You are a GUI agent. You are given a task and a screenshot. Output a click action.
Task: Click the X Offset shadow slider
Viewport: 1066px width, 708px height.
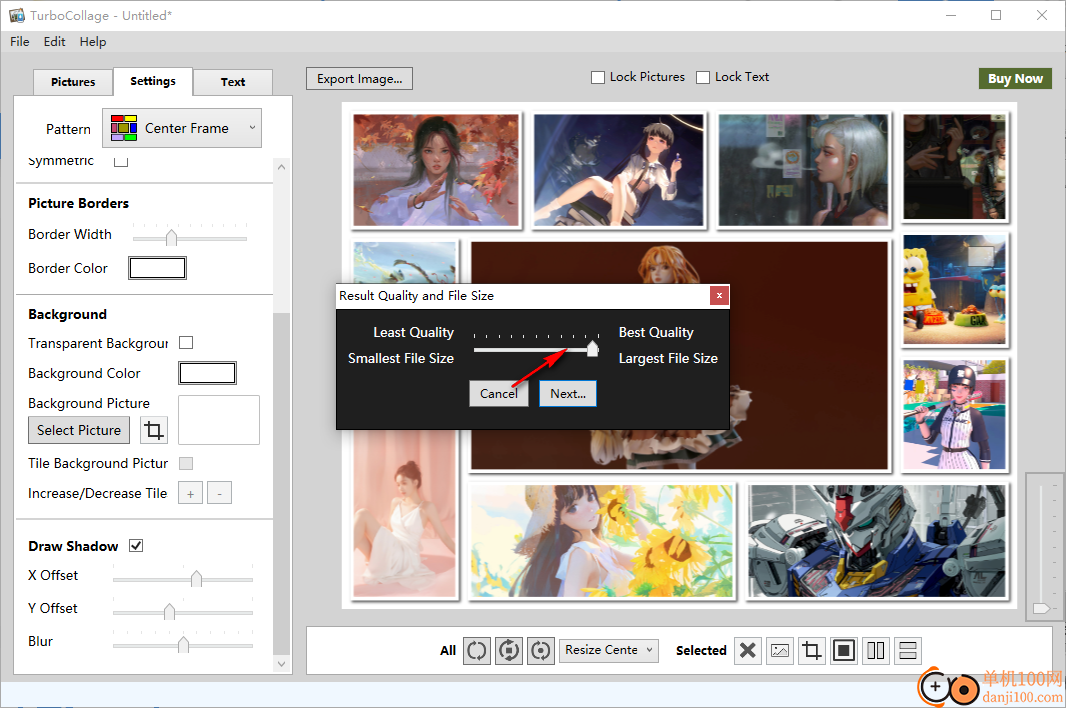tap(183, 578)
